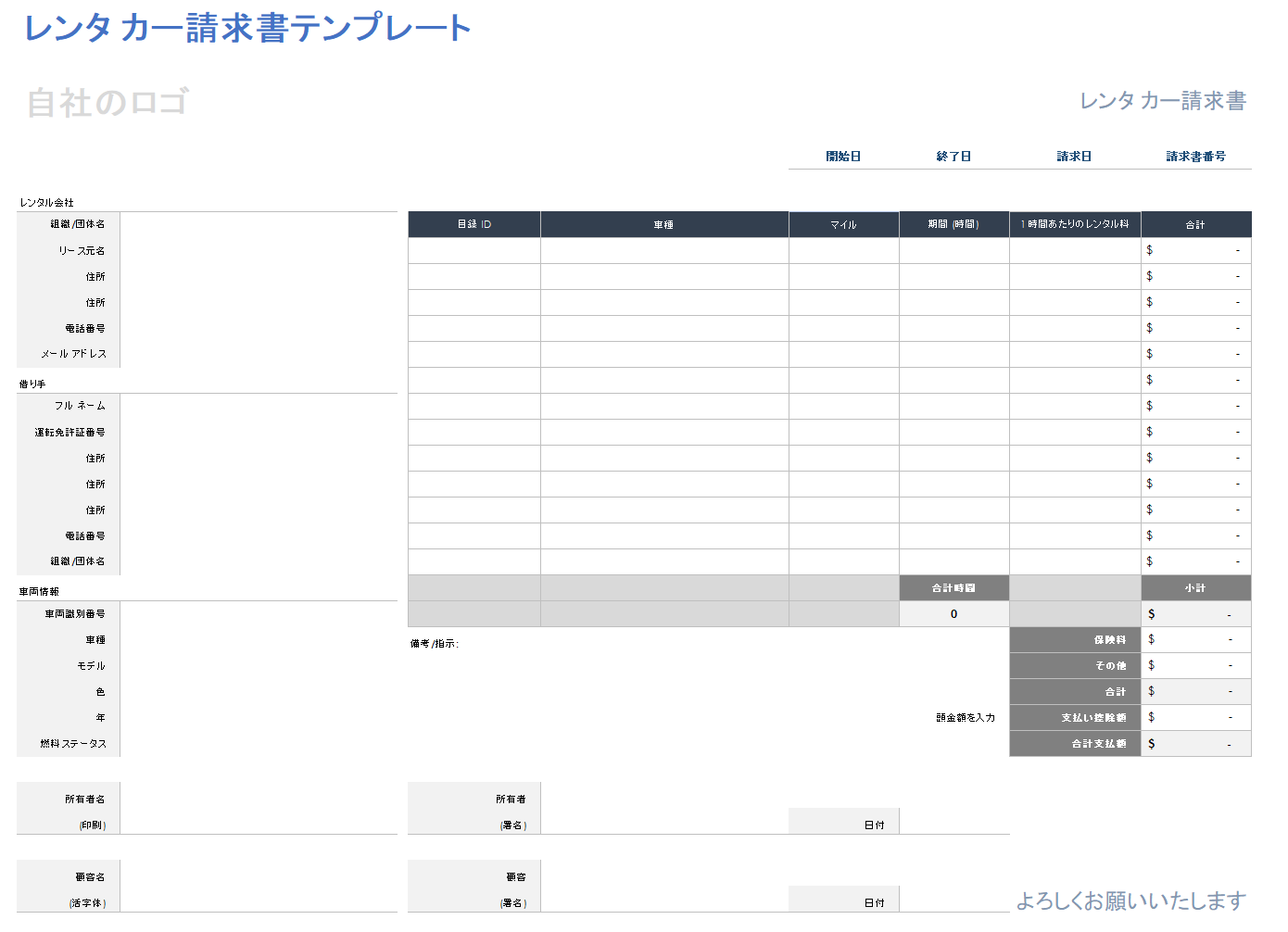1288x932 pixels.
Task: Select the amount cell beside 合計支払額
Action: coord(1195,744)
